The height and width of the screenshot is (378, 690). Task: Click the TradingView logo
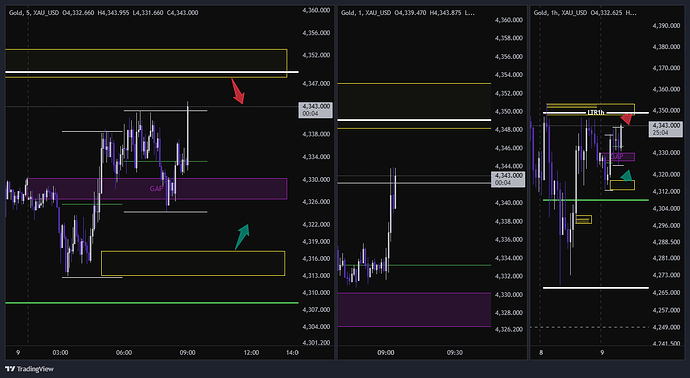pos(29,369)
